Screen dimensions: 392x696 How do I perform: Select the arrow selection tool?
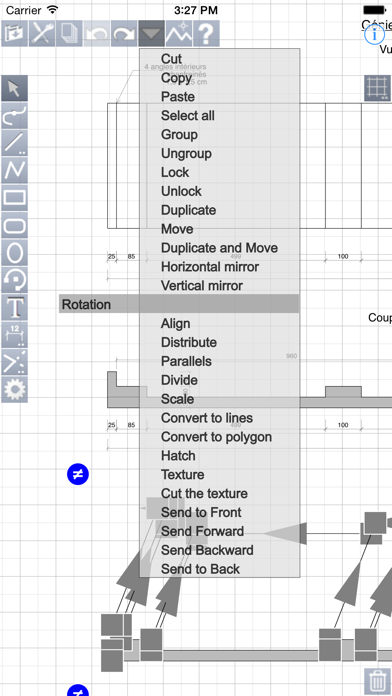pyautogui.click(x=15, y=88)
